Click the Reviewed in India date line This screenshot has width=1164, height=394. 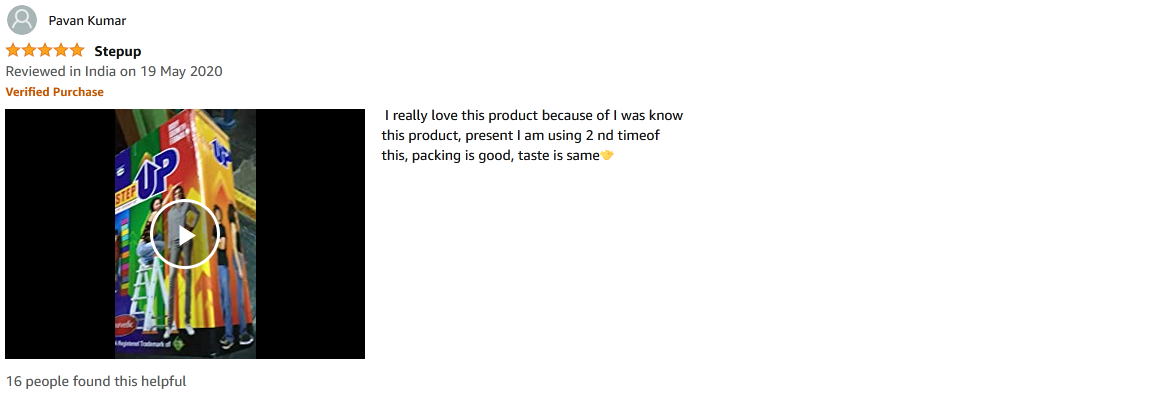(x=114, y=71)
